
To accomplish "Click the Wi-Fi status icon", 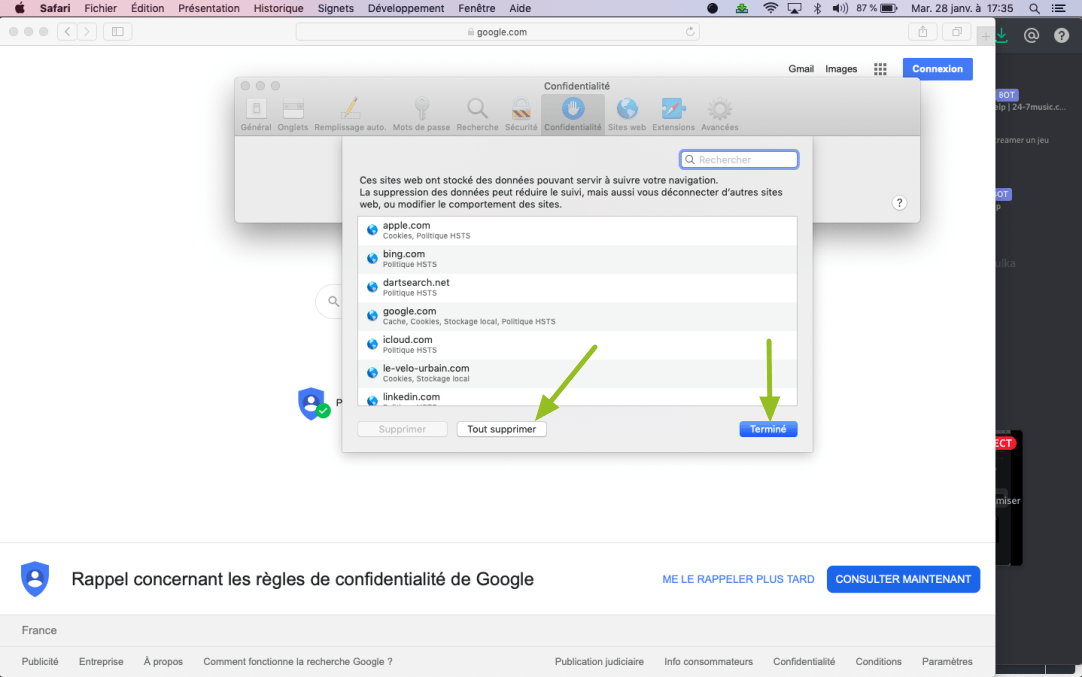I will click(771, 8).
